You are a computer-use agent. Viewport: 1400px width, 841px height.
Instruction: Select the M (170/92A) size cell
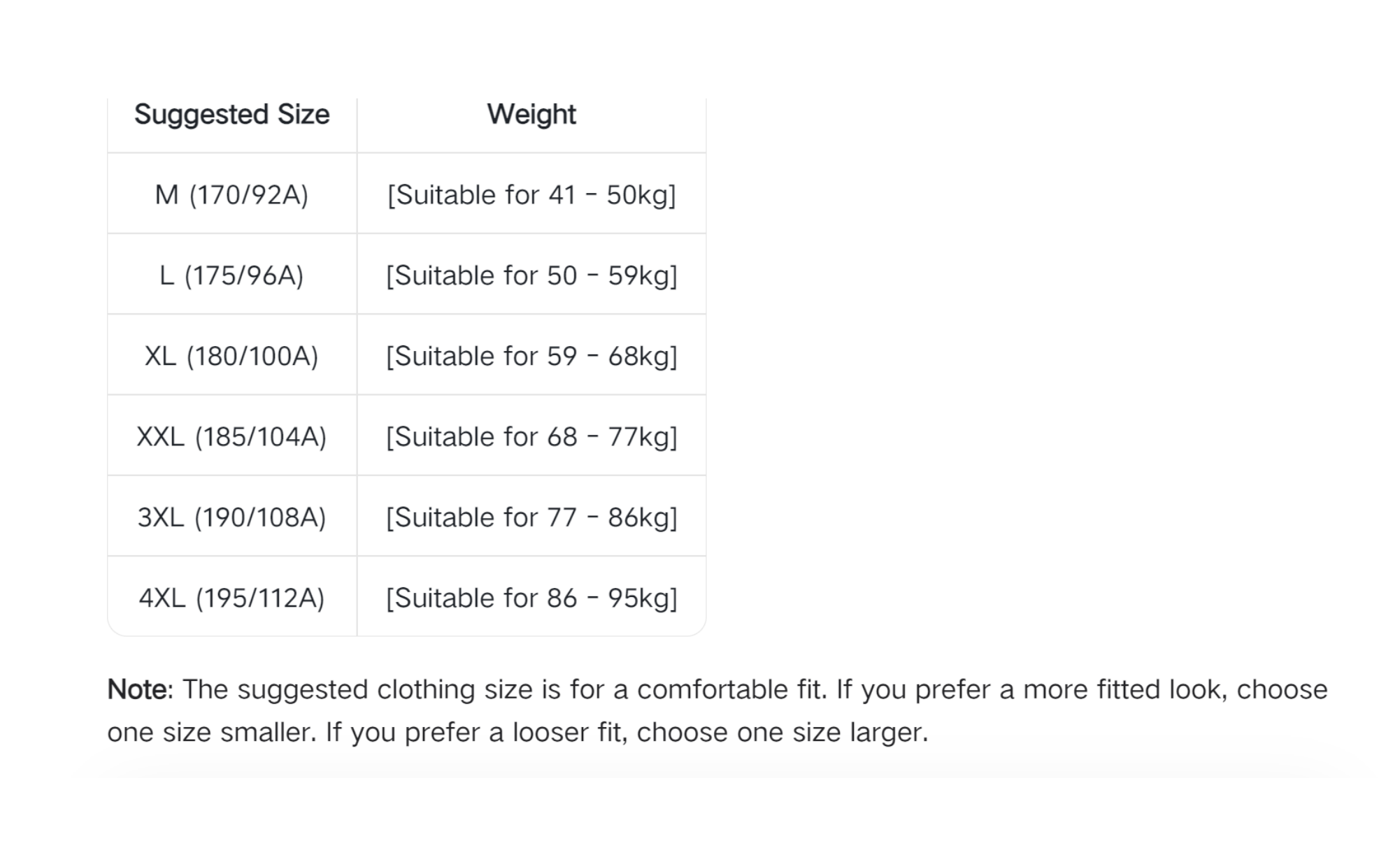[231, 194]
